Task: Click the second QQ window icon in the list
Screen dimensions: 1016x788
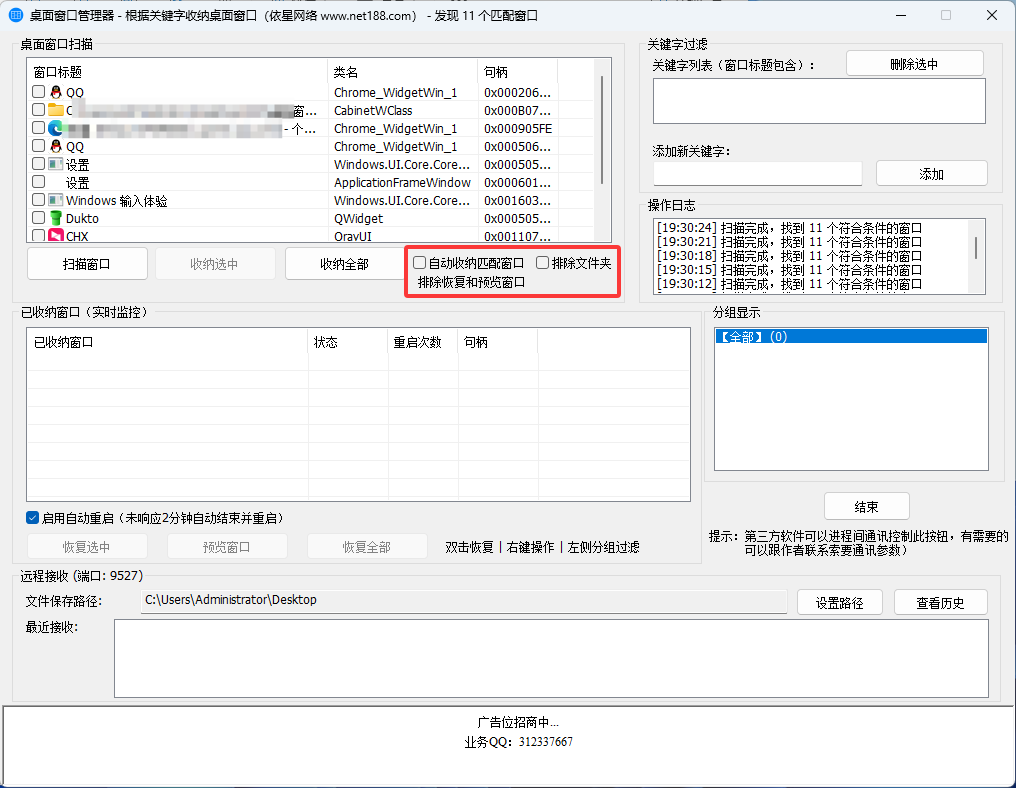Action: (58, 146)
